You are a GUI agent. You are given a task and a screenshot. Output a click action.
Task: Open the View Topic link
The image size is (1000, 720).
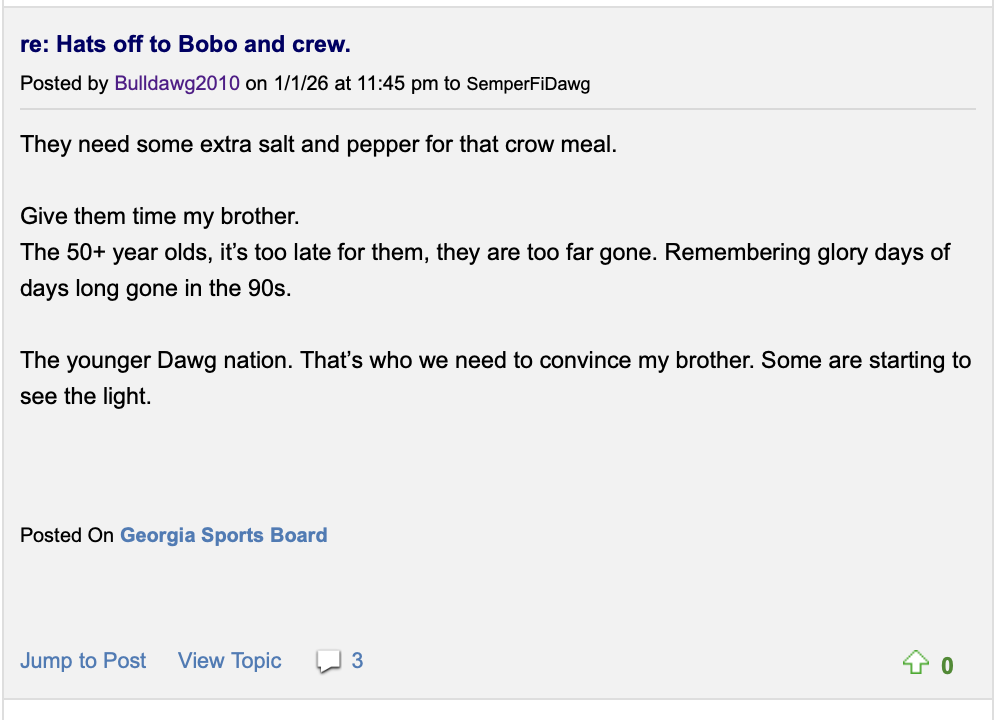coord(229,661)
